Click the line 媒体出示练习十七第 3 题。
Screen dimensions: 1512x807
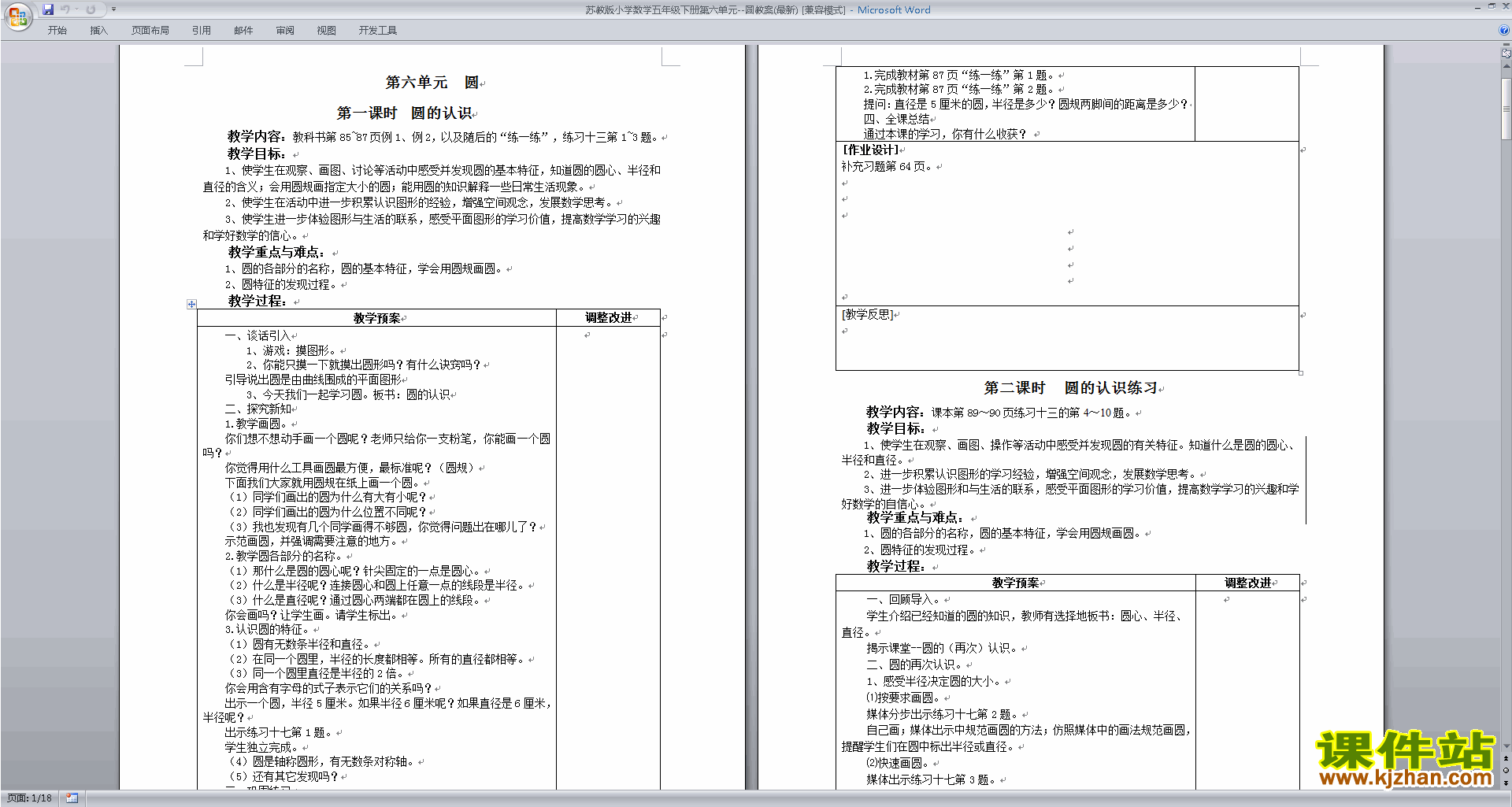932,780
